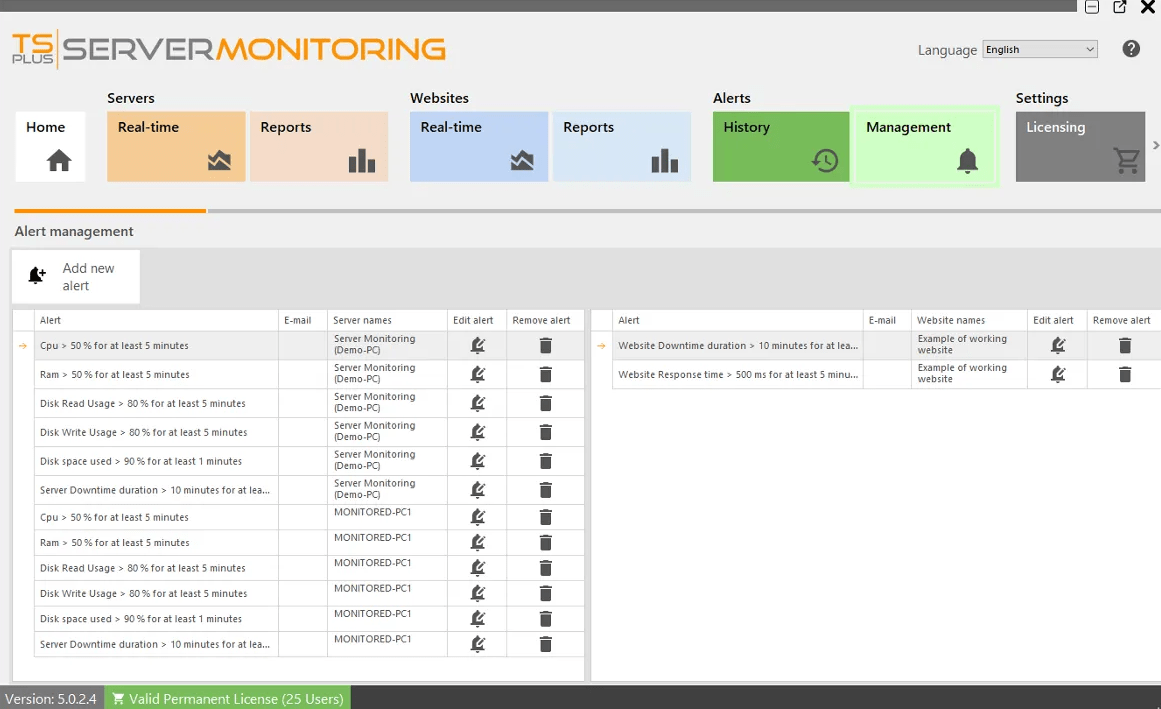Remove Demo-PC Disk Read Usage alert
This screenshot has width=1161, height=709.
pyautogui.click(x=546, y=403)
